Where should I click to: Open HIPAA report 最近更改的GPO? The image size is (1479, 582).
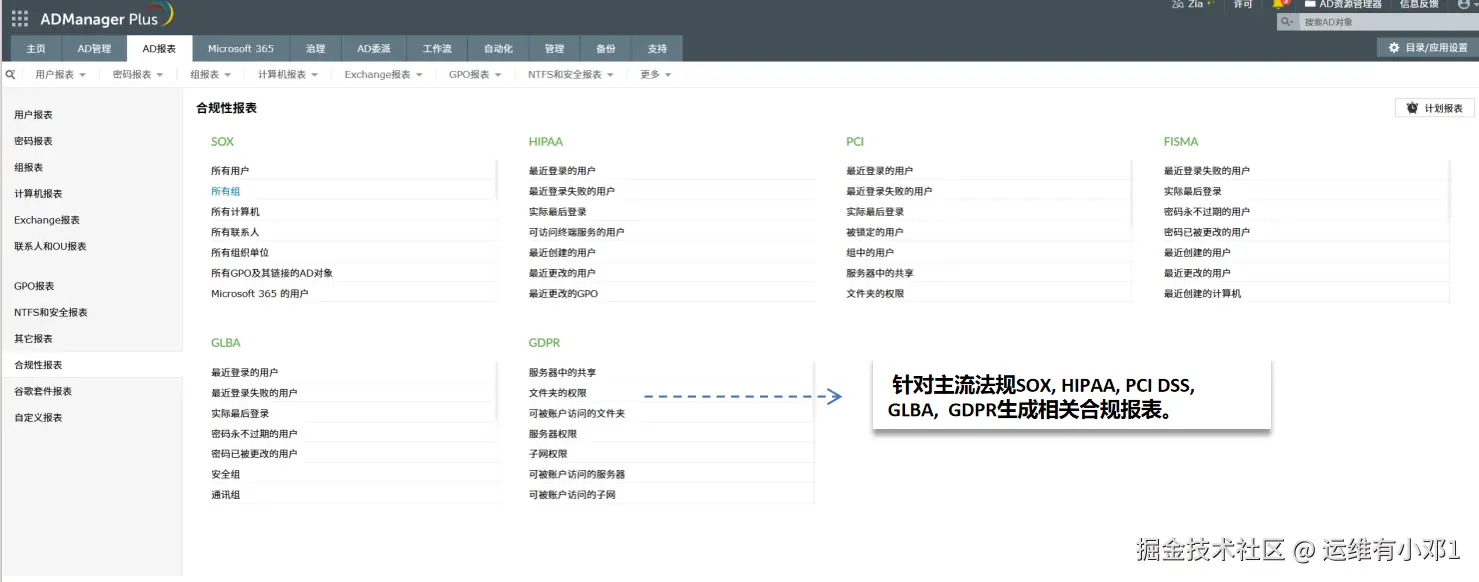click(563, 294)
